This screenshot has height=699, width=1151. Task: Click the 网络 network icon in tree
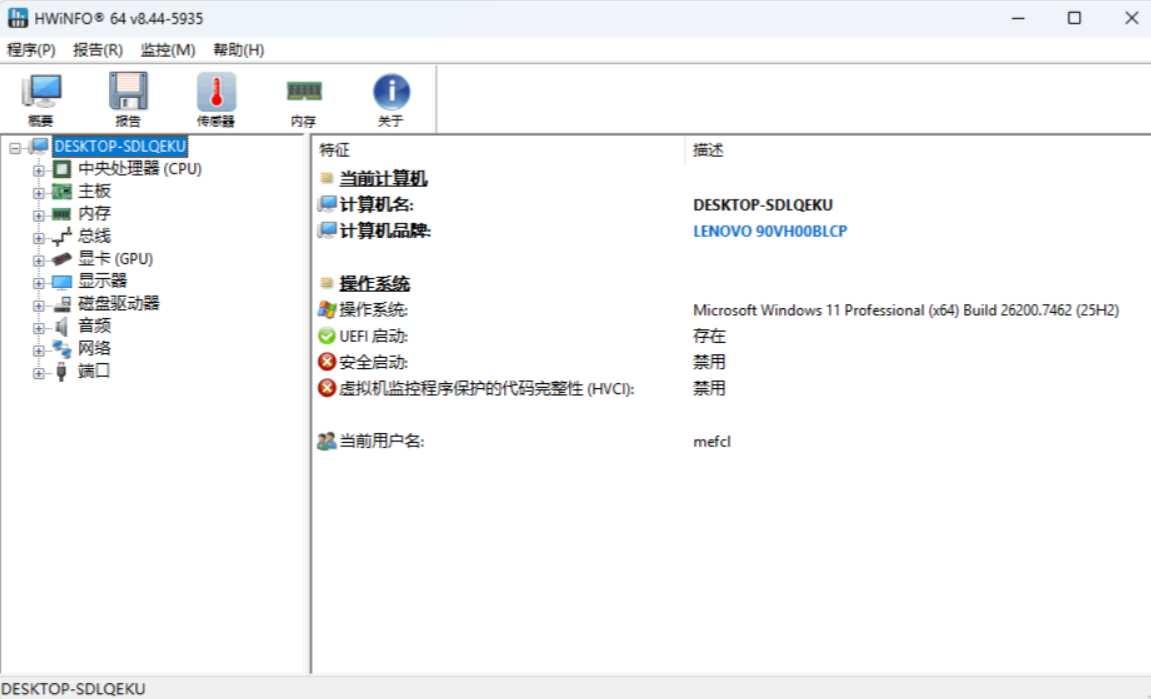pyautogui.click(x=62, y=350)
